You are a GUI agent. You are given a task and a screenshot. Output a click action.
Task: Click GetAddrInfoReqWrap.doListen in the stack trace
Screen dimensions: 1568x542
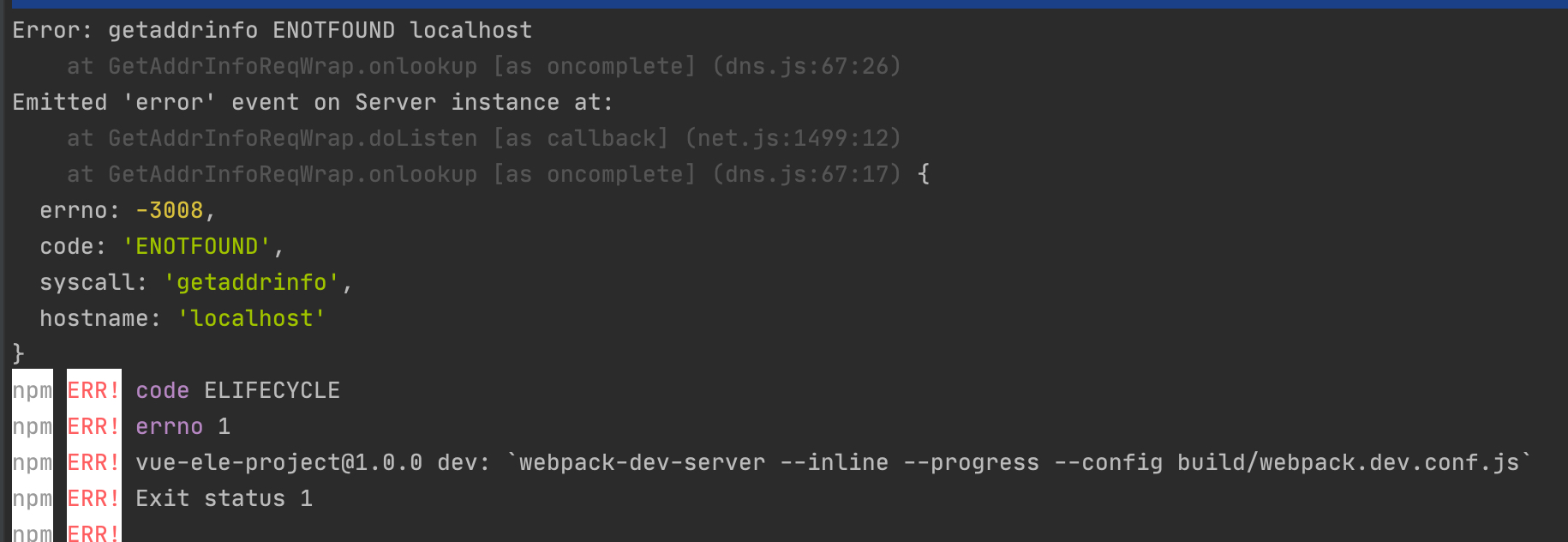pos(292,138)
